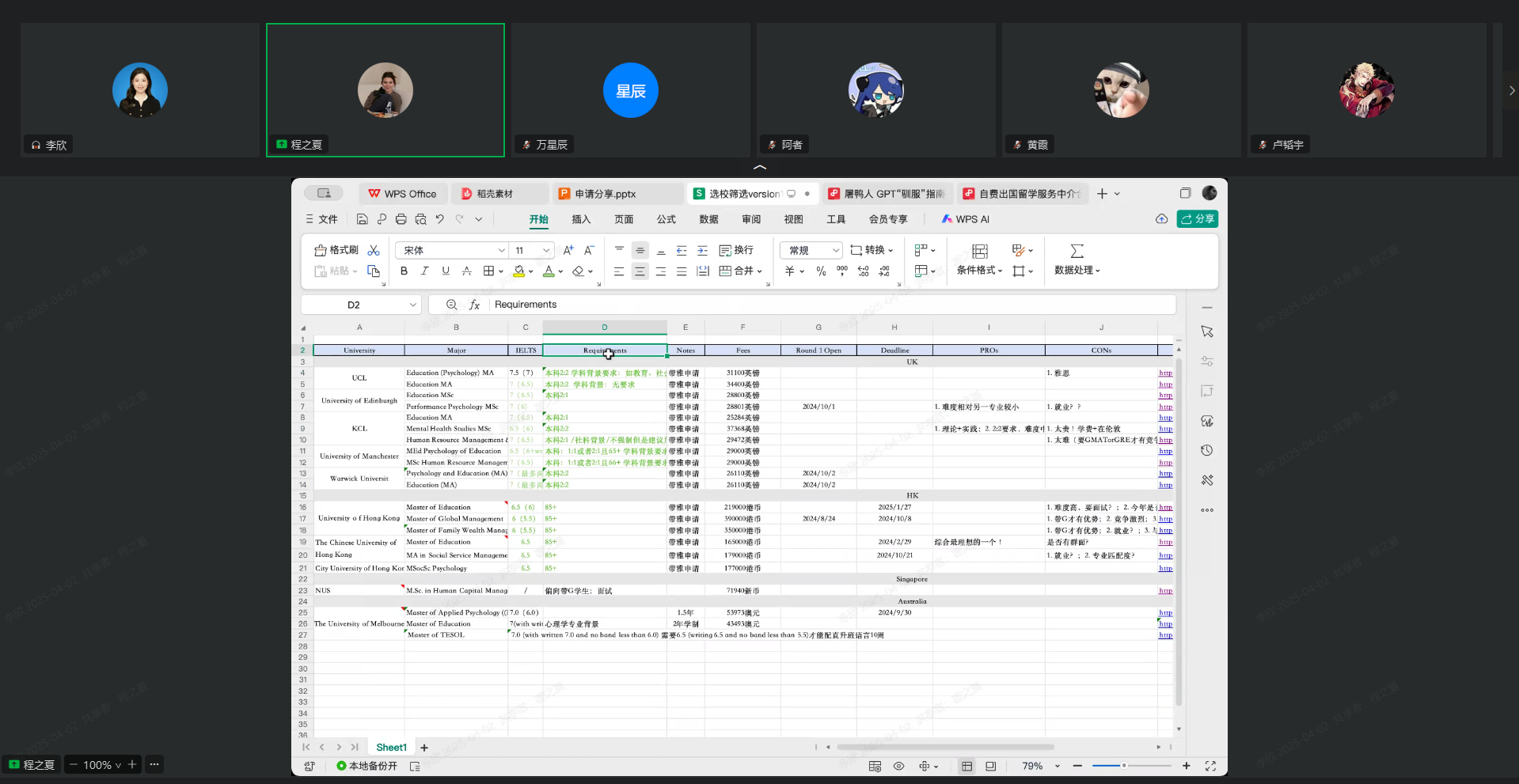Screen dimensions: 1519x784
Task: Apply underline to selected cell
Action: tap(446, 271)
